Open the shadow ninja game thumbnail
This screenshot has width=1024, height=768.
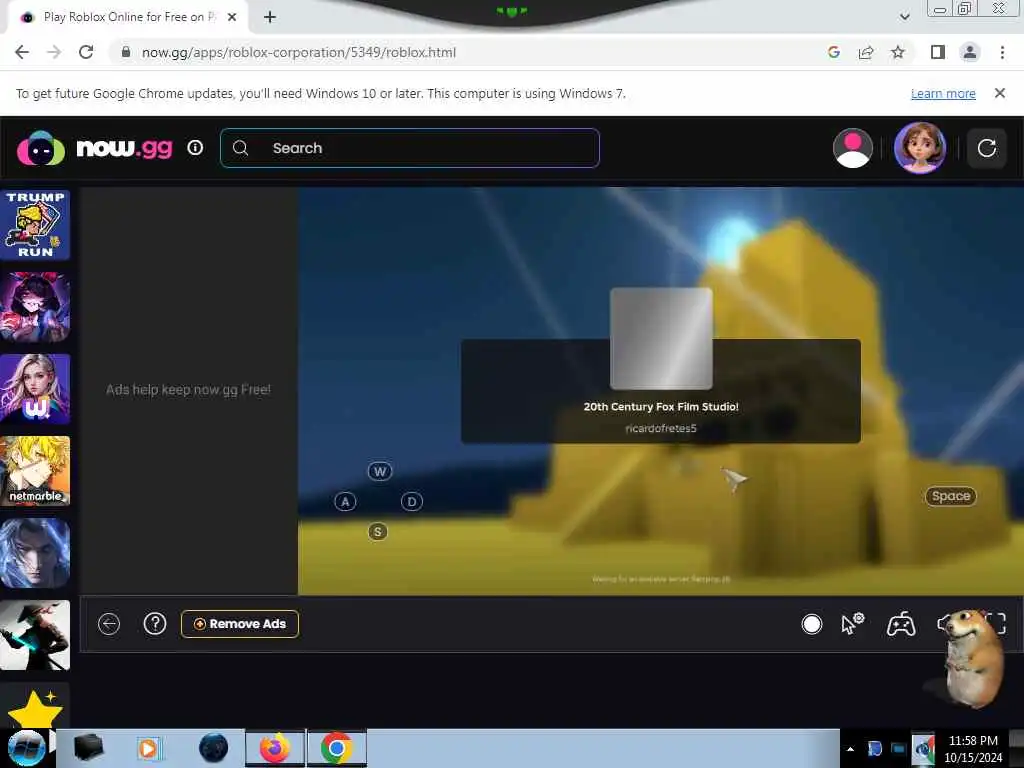(35, 635)
